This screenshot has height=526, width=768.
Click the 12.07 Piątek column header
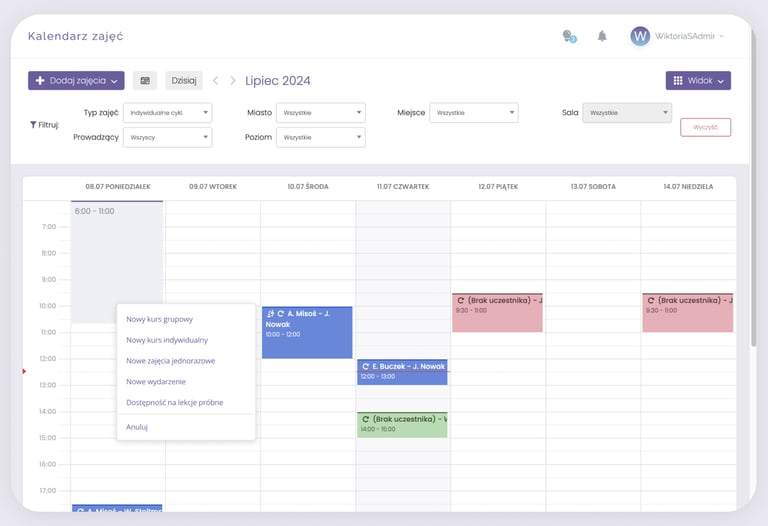(498, 187)
